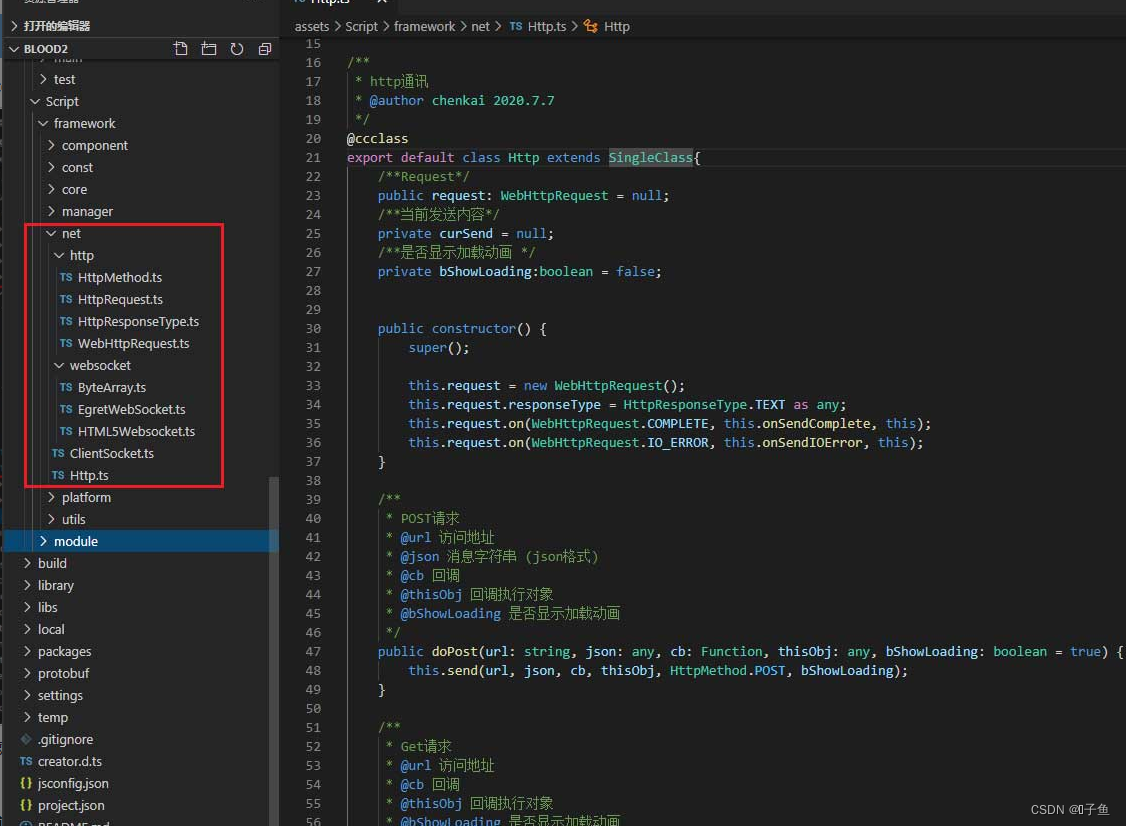Create a new folder in BLOOD2 via toolbar icon
Image resolution: width=1126 pixels, height=826 pixels.
(206, 48)
